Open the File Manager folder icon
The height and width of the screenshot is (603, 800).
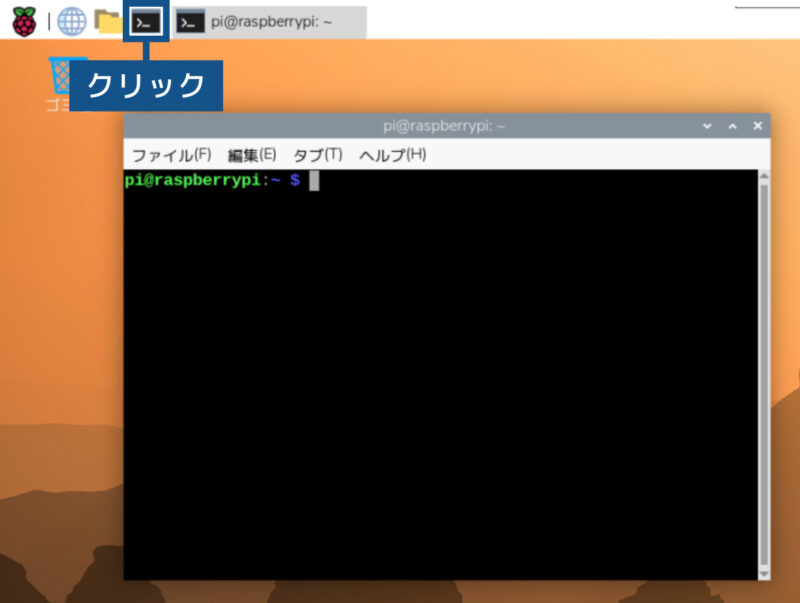(x=107, y=20)
